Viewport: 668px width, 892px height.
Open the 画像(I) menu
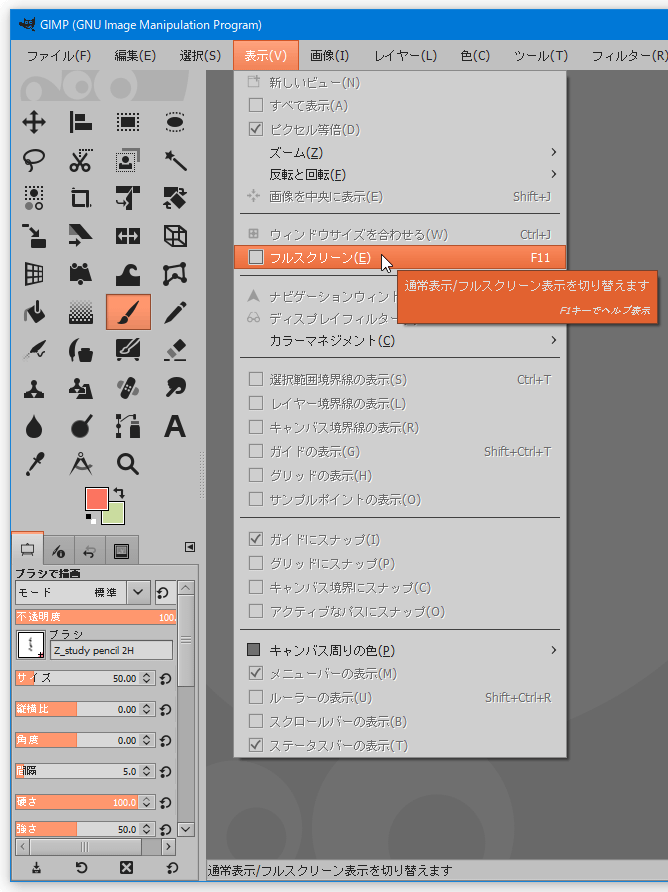point(329,56)
